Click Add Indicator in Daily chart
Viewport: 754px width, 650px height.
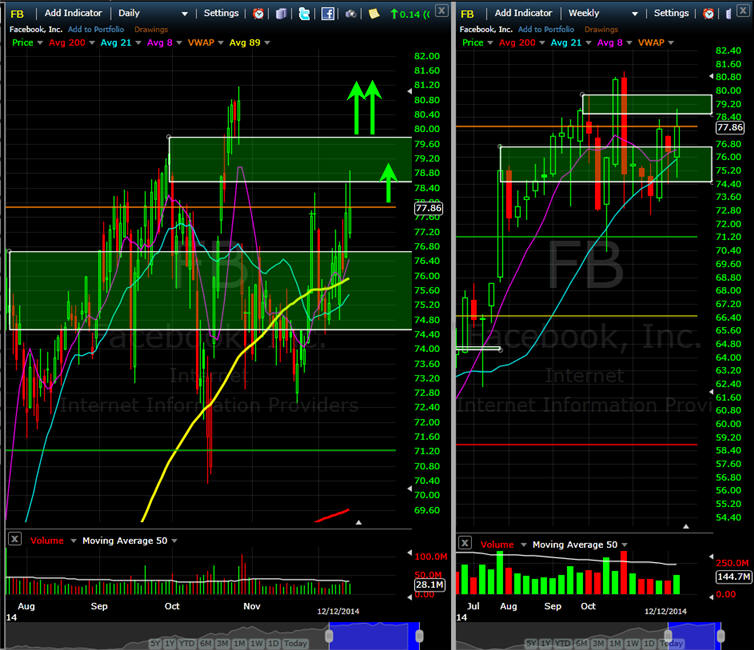73,13
